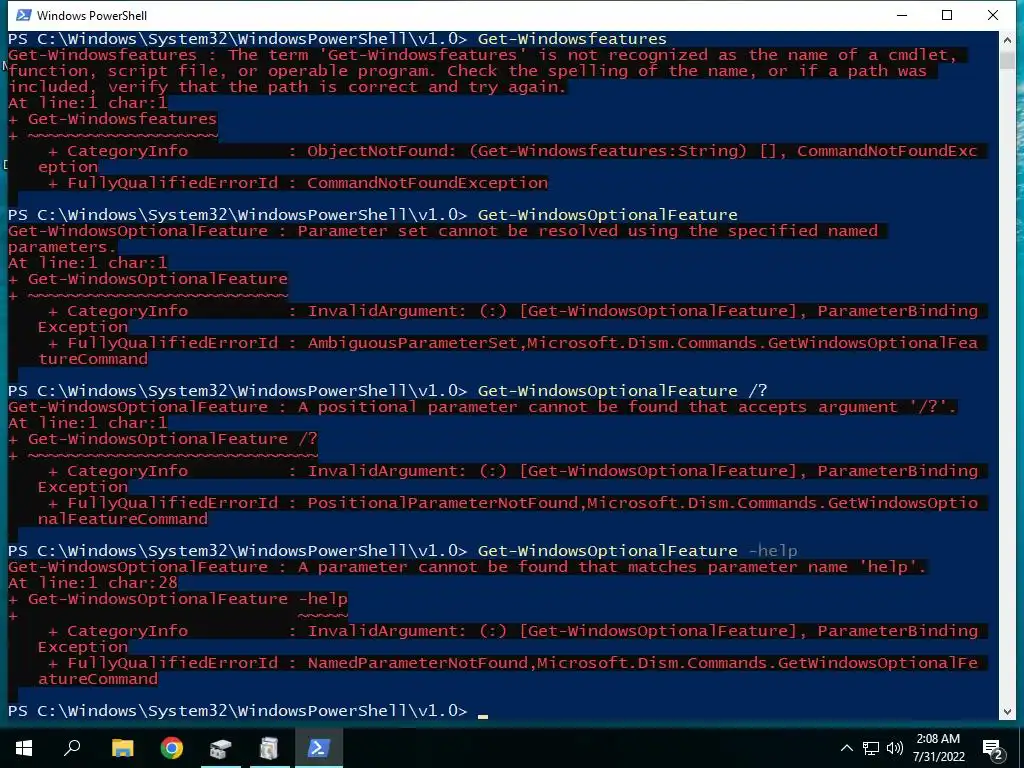Click the PowerShell vertical scrollbar thumb

point(1007,59)
